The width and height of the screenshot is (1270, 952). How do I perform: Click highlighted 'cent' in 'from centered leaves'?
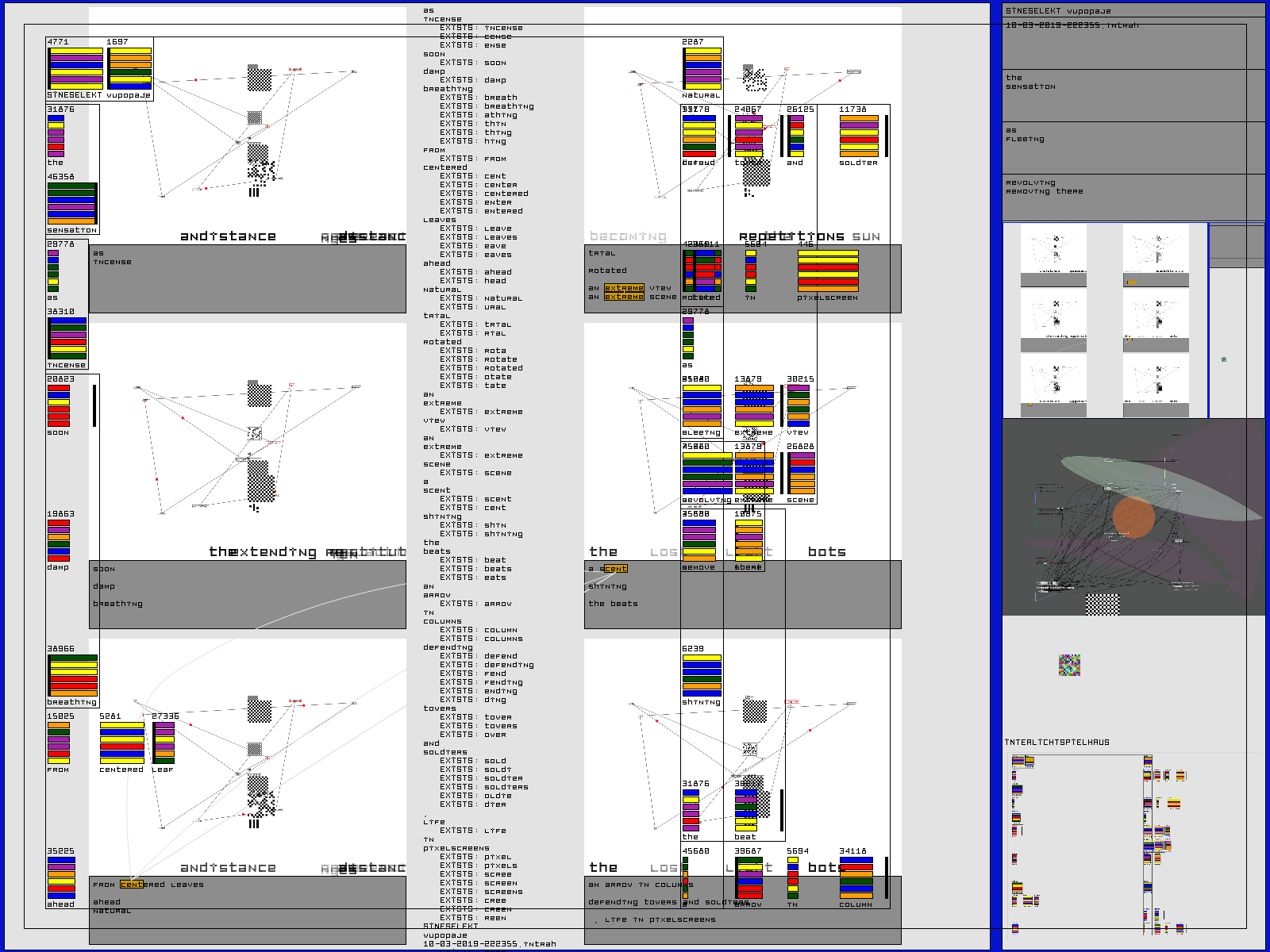(132, 885)
